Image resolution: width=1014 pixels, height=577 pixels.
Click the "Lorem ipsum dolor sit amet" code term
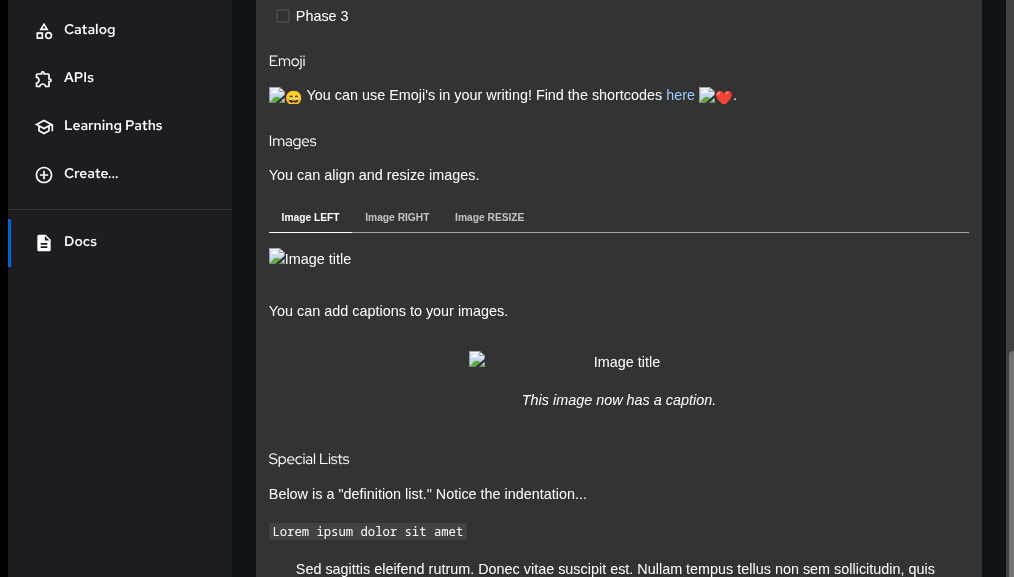(x=367, y=532)
